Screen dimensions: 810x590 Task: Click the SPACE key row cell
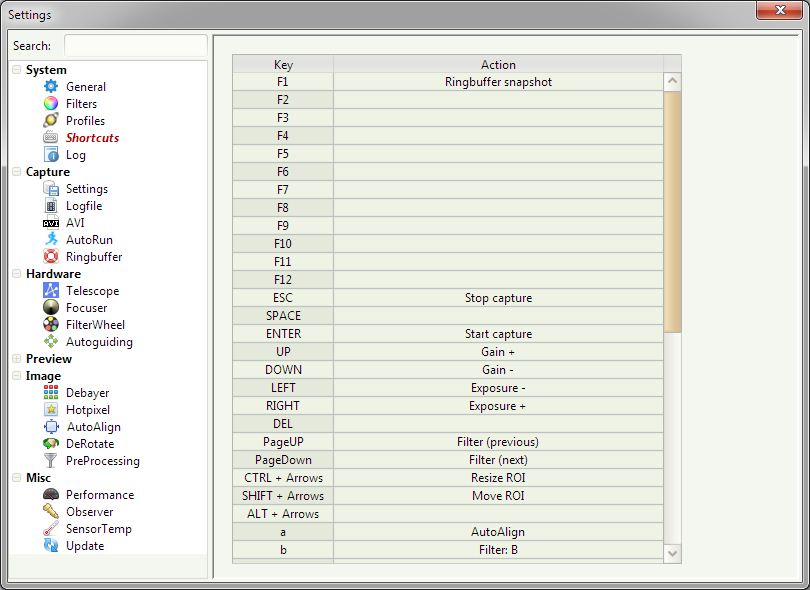(283, 316)
